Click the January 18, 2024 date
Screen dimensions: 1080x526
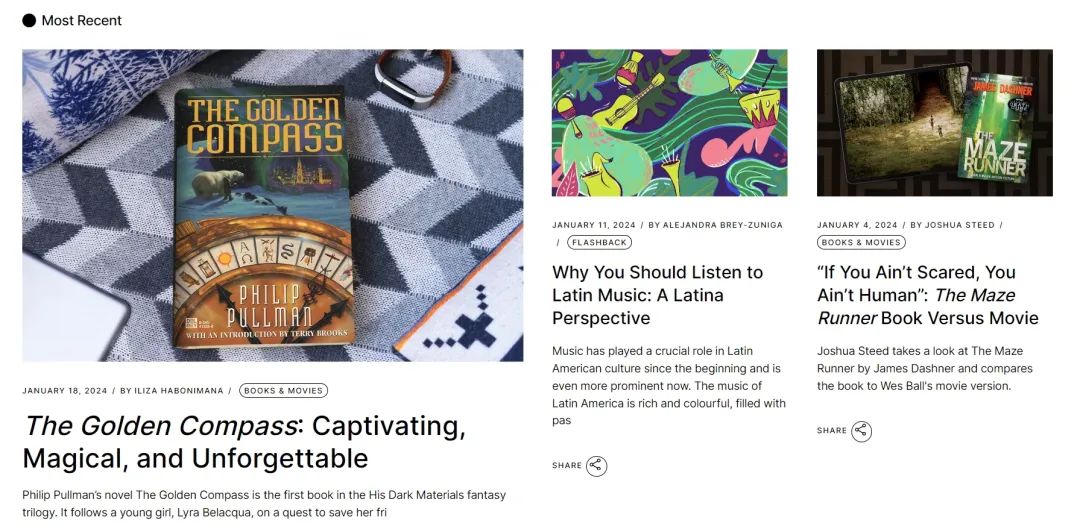65,390
